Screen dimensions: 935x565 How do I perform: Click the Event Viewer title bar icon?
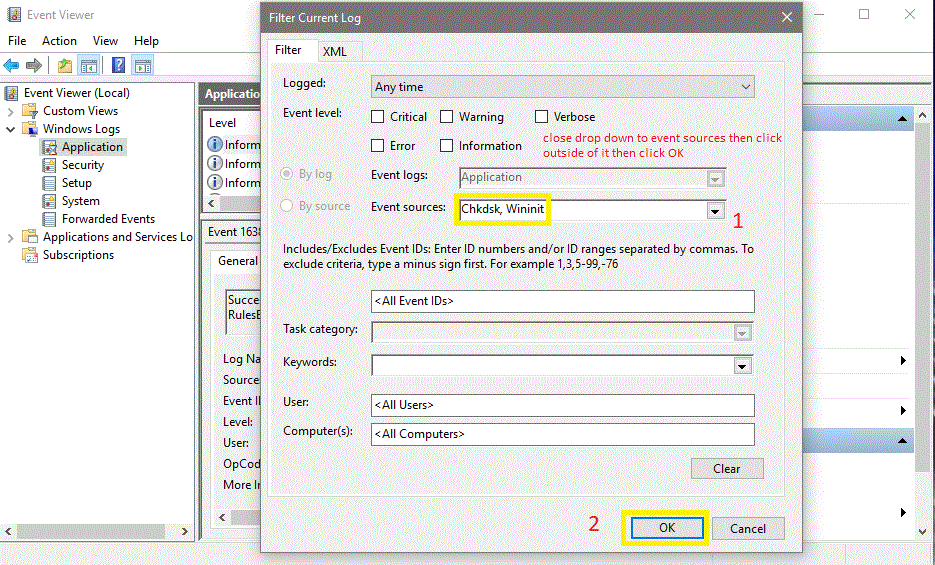(14, 14)
